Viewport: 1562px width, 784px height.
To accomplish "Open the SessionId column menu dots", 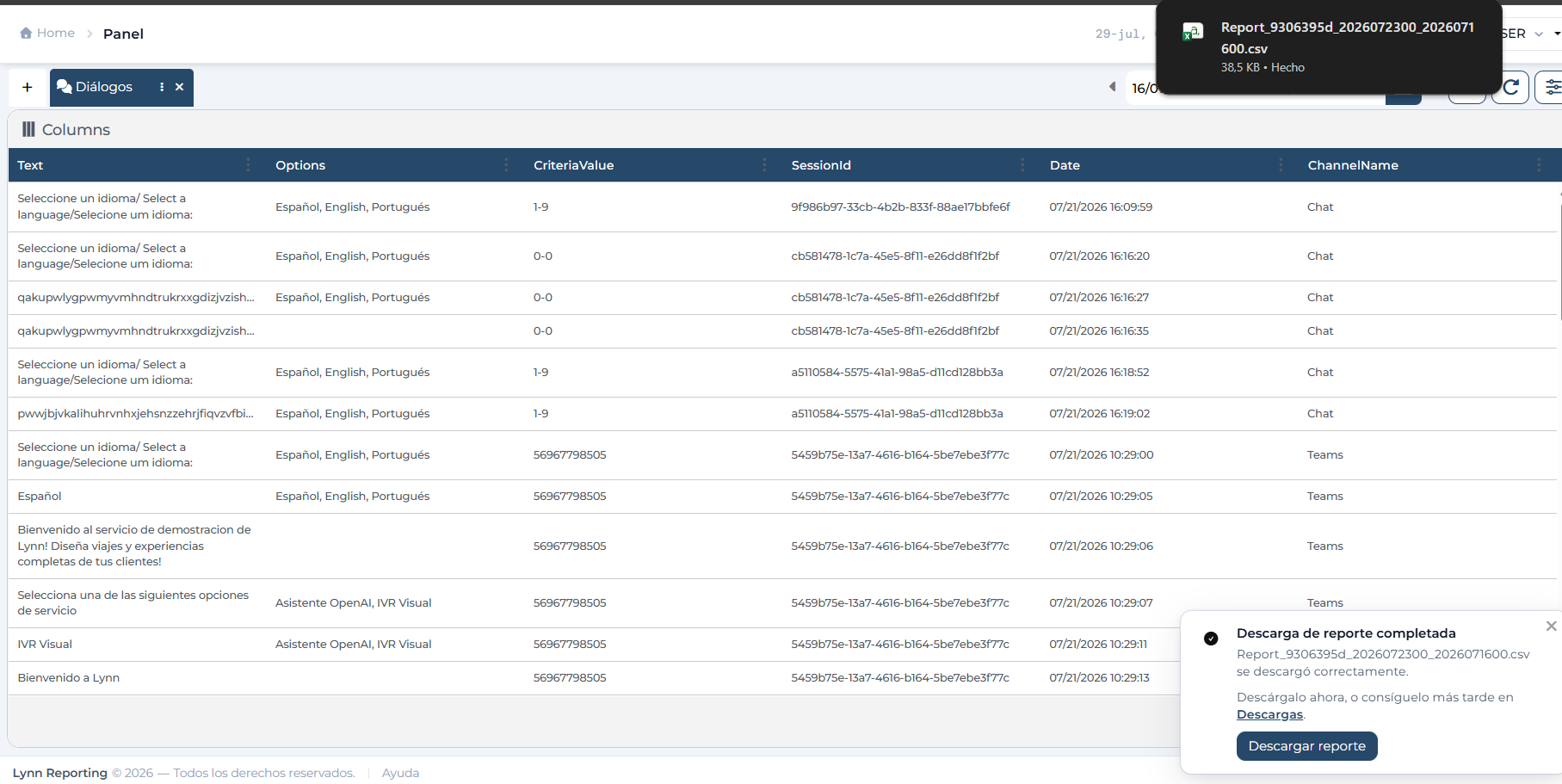I will click(1022, 165).
